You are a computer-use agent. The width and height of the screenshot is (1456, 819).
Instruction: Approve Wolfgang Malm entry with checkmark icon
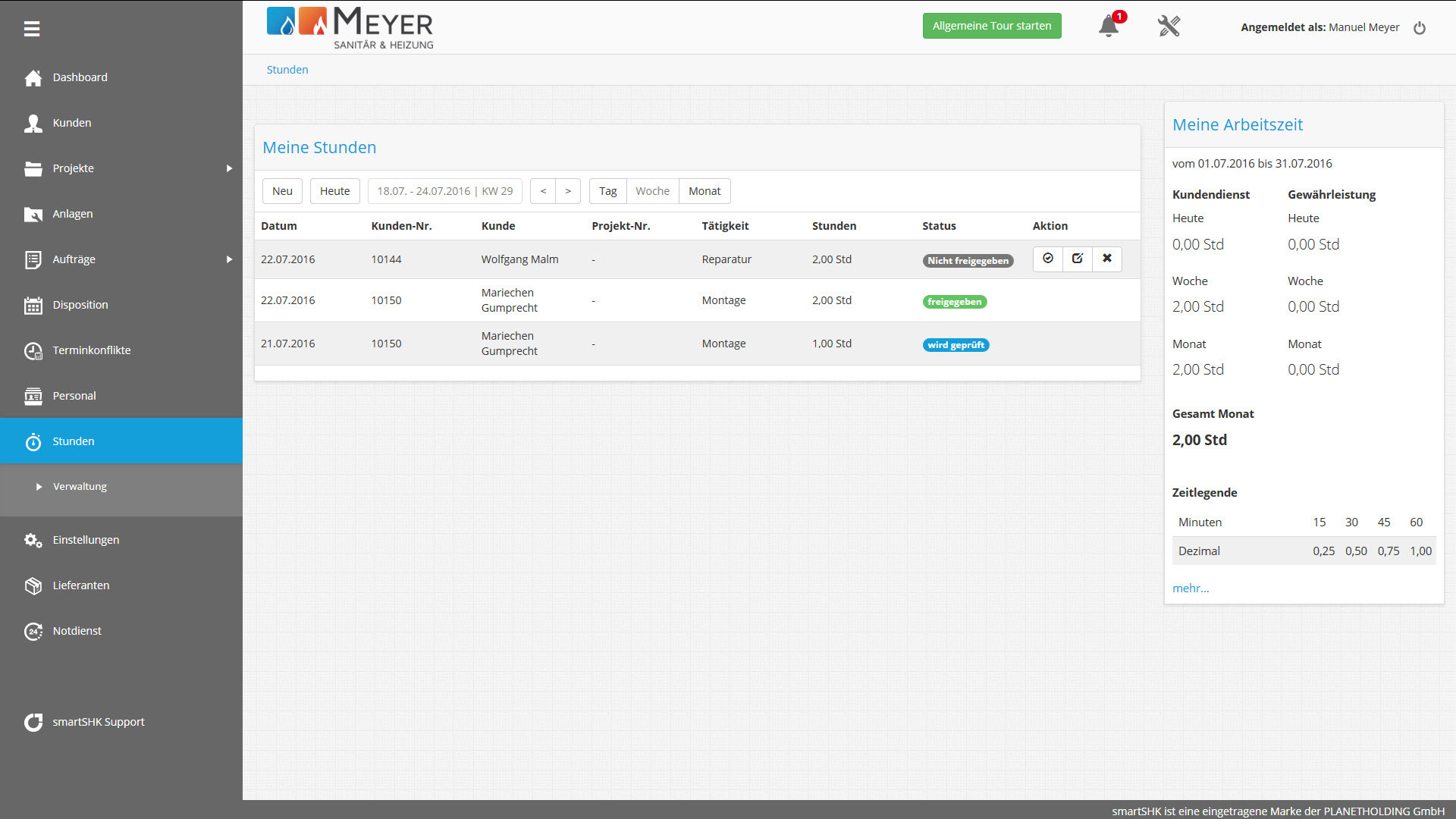(x=1047, y=259)
